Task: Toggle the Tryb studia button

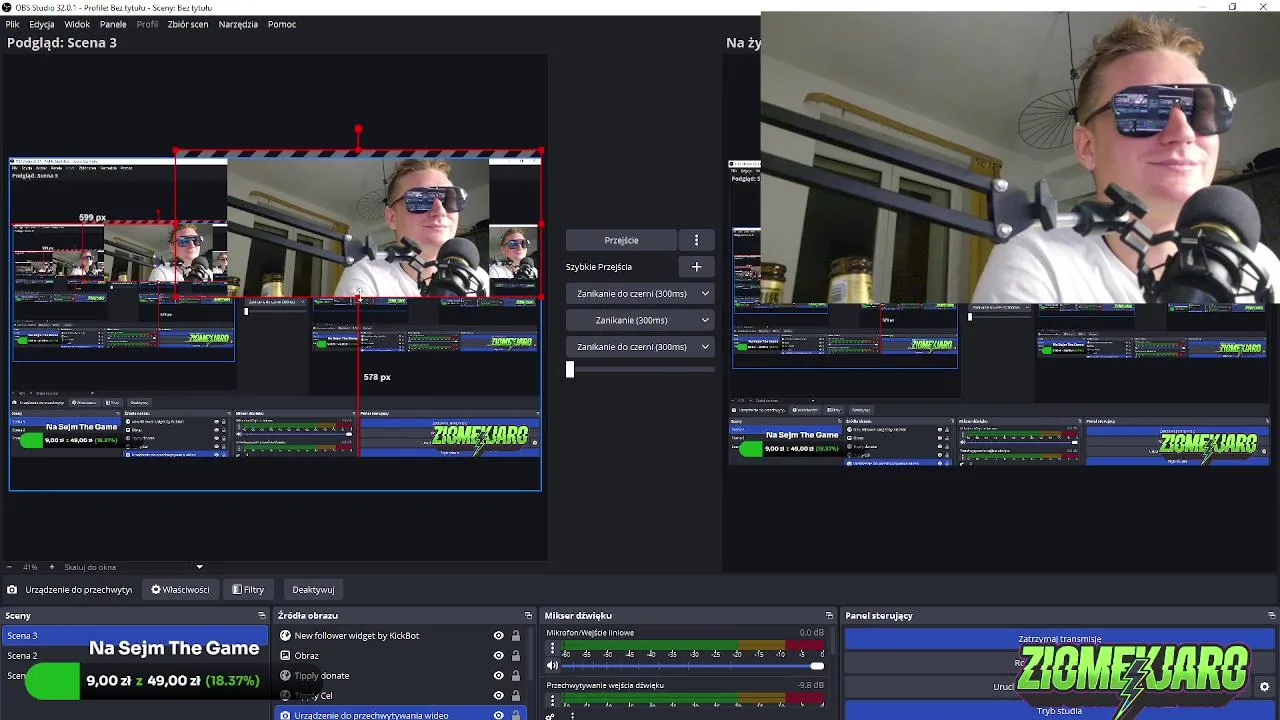Action: point(1060,711)
